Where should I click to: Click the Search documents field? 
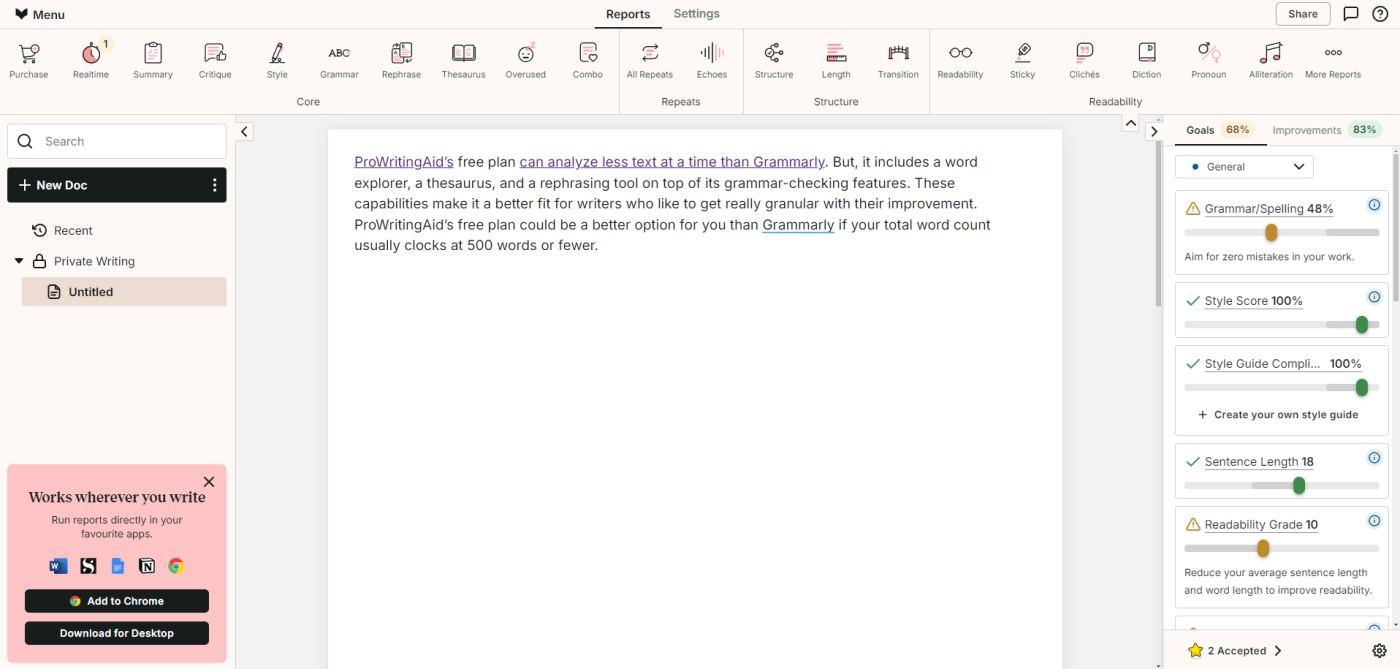point(117,141)
